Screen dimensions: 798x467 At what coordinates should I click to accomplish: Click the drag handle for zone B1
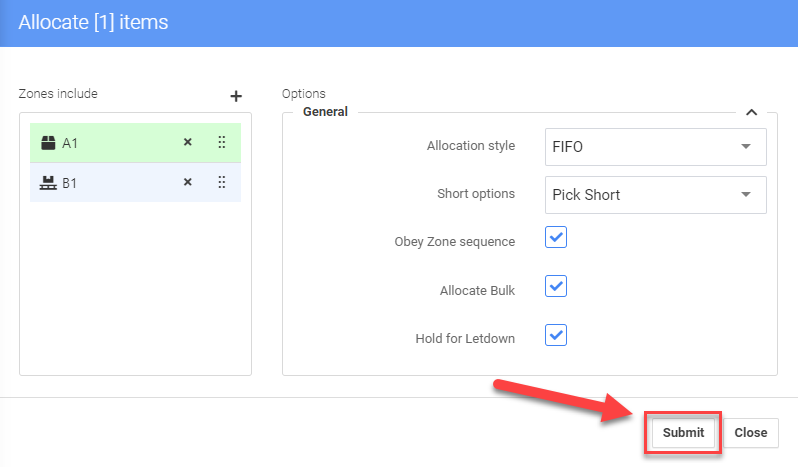(x=221, y=183)
